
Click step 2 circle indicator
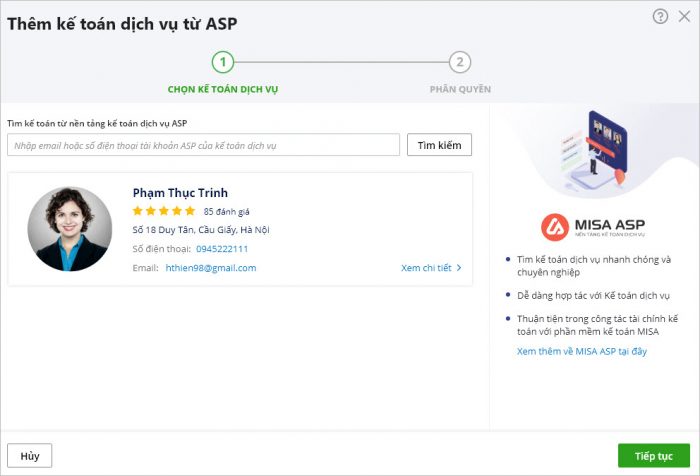pyautogui.click(x=460, y=62)
